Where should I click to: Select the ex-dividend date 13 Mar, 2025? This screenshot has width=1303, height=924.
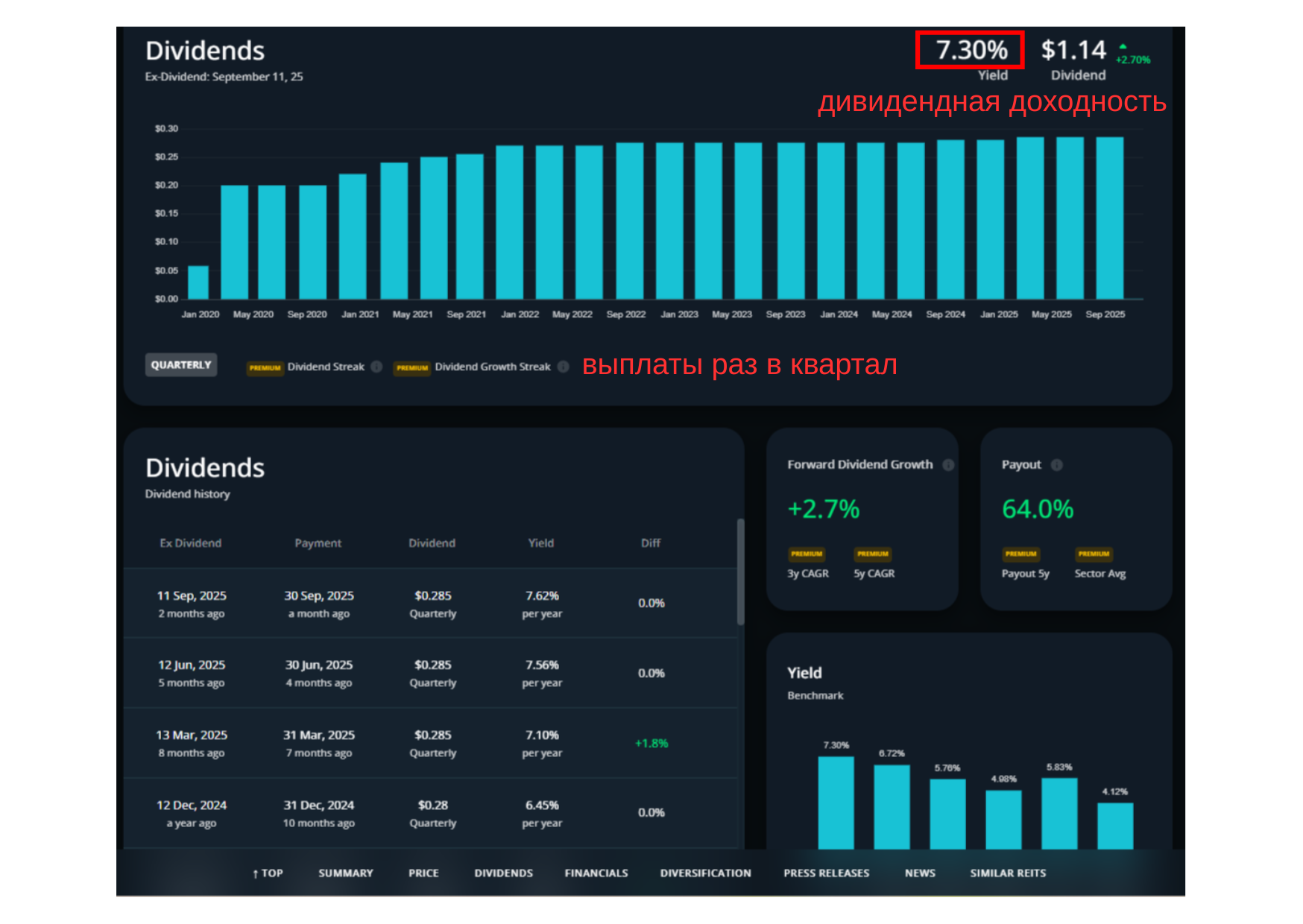192,735
